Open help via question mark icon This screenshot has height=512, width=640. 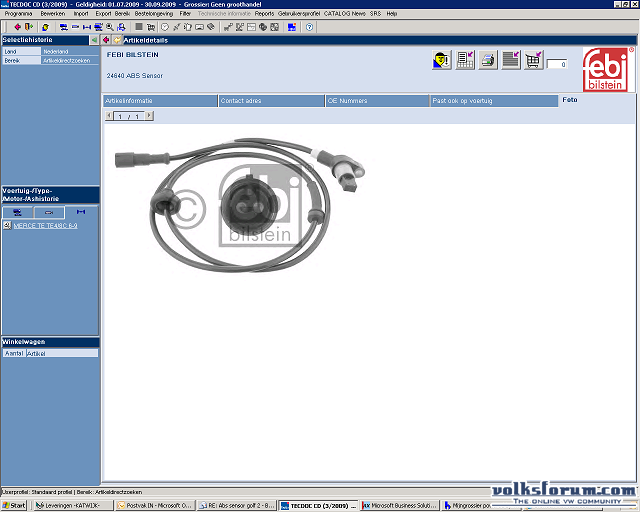309,27
